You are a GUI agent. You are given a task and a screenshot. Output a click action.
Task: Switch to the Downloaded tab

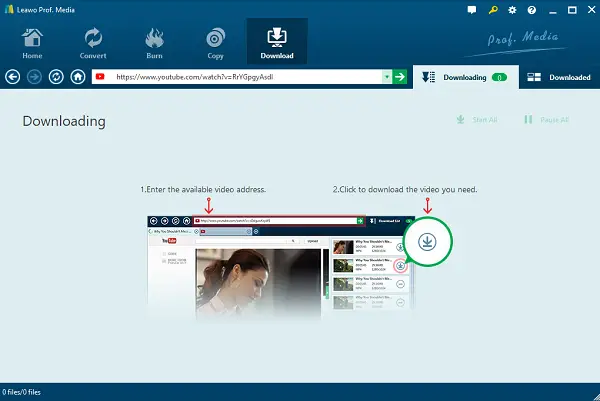pos(559,77)
